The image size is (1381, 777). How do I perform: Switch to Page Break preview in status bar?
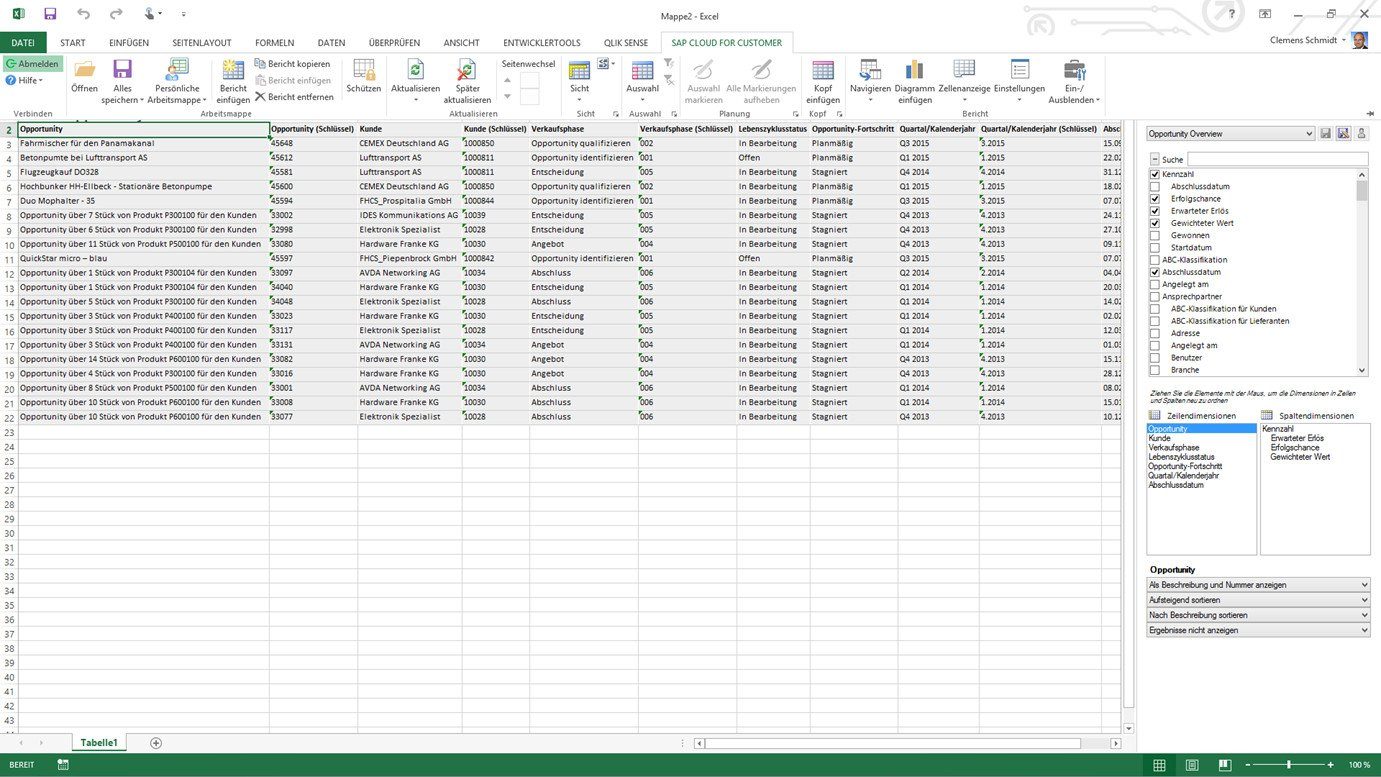tap(1225, 765)
